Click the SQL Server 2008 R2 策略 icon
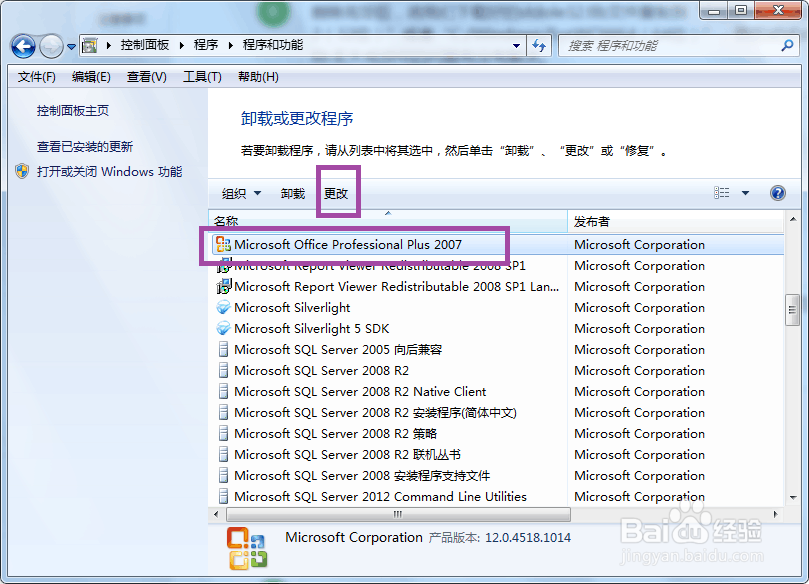 click(x=223, y=434)
